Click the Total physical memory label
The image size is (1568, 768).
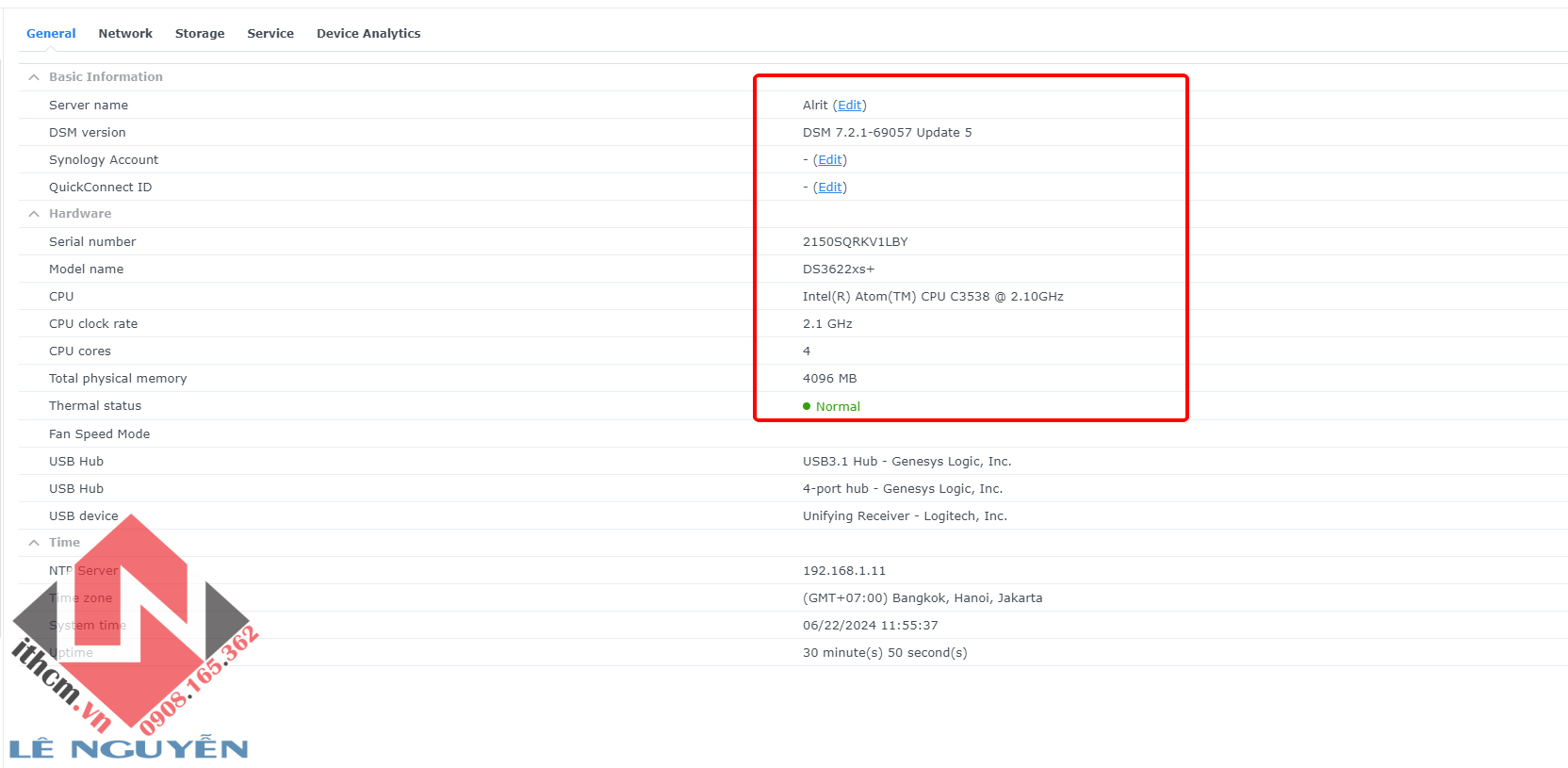tap(118, 379)
